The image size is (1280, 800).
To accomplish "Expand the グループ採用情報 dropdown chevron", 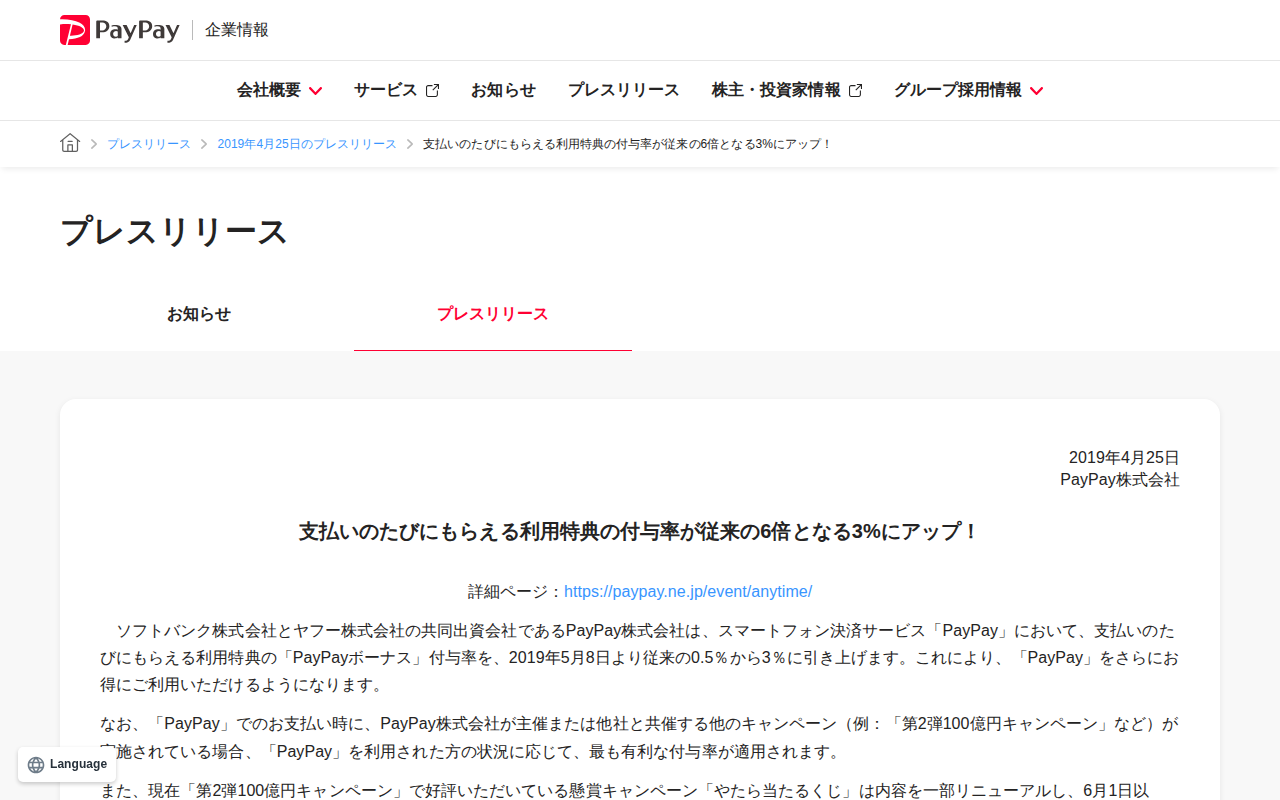I will click(x=1037, y=91).
